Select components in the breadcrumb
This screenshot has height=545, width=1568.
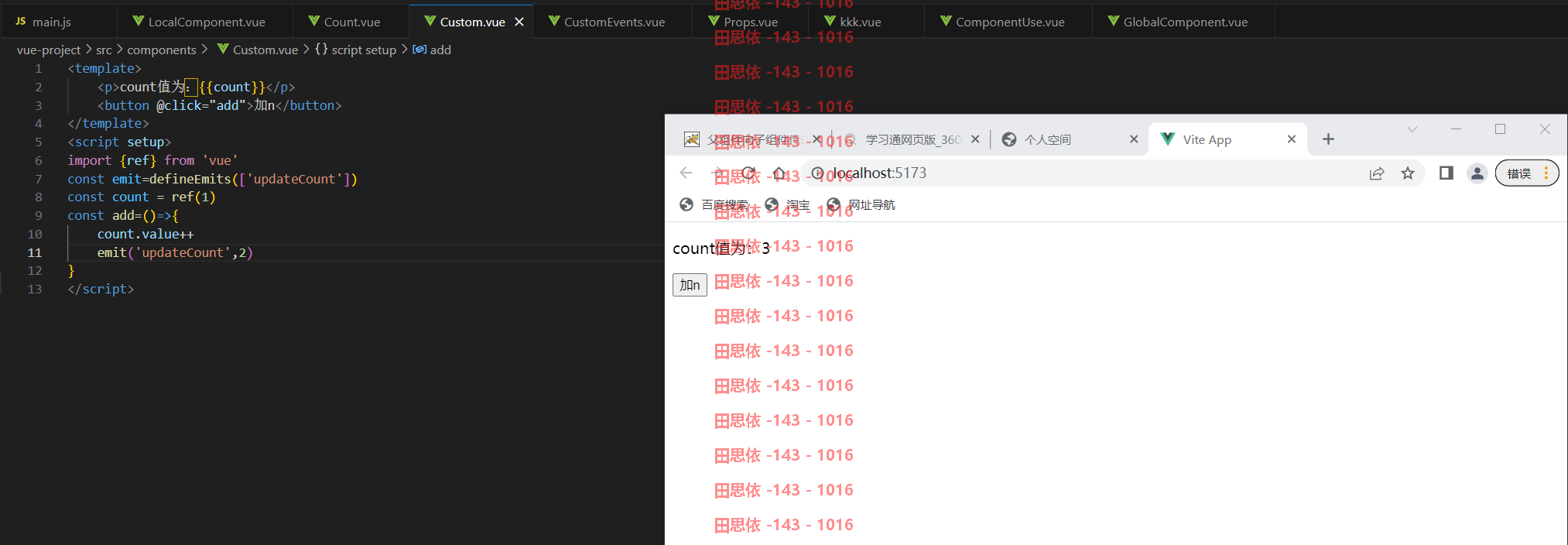pyautogui.click(x=162, y=50)
